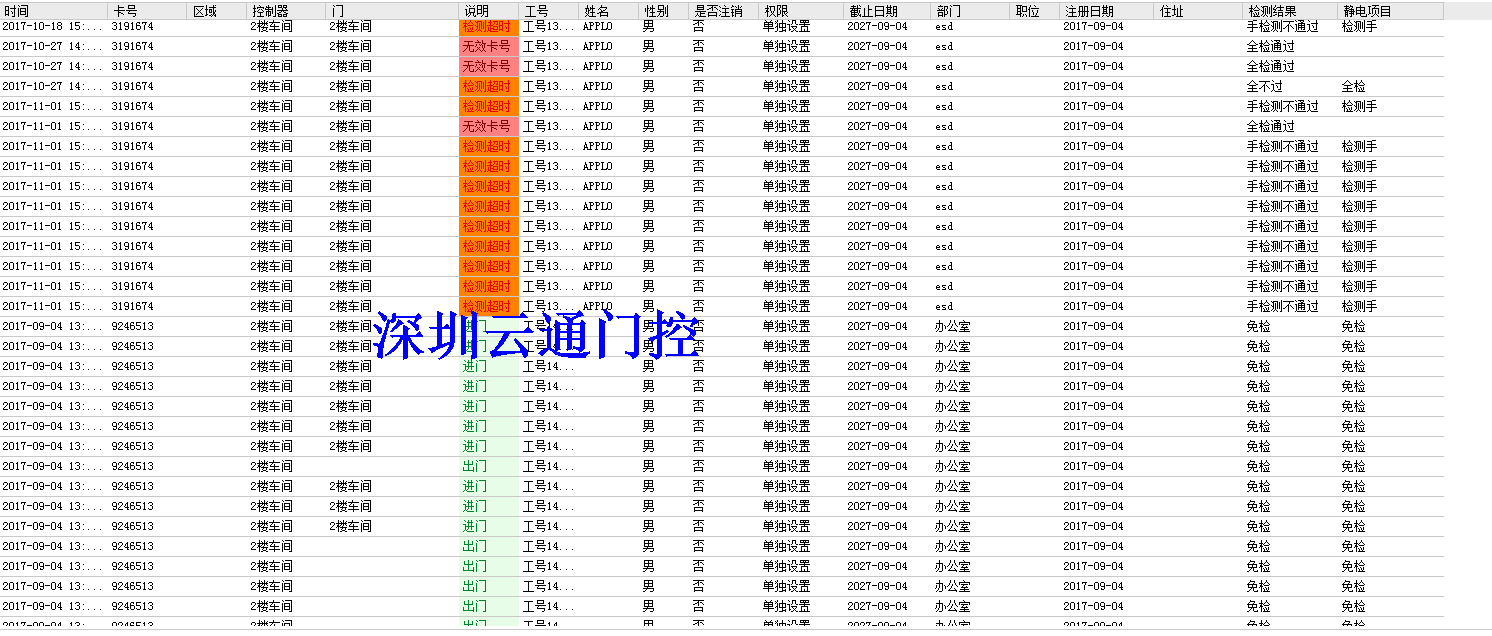
Task: Sort by the 姓名 column header
Action: click(x=609, y=11)
